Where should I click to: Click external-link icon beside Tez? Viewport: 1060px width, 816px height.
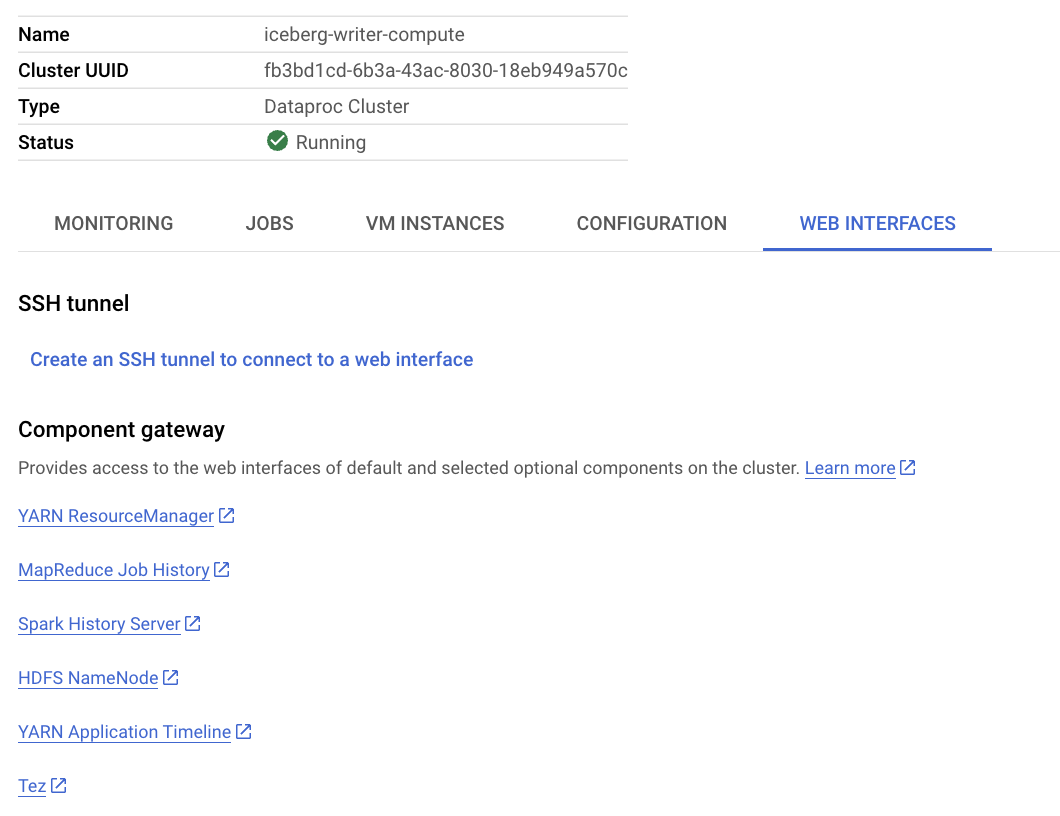(x=59, y=786)
